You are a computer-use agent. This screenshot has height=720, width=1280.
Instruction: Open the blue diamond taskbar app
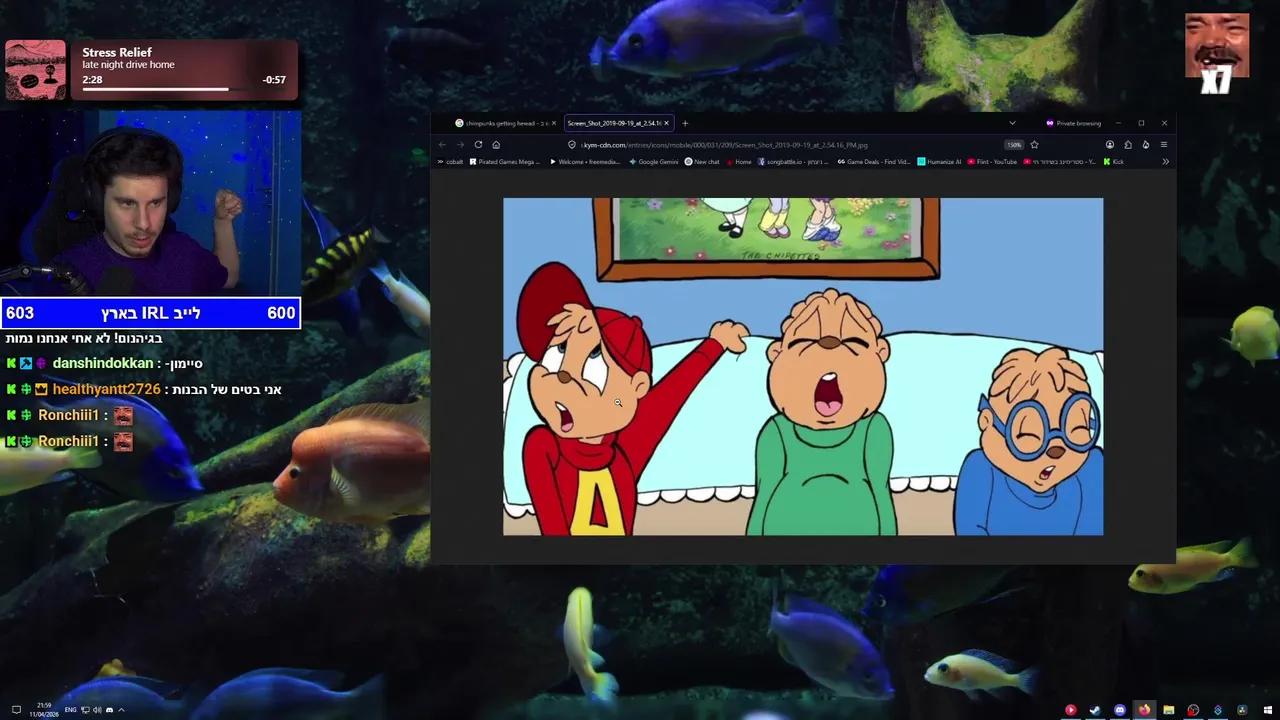tap(1218, 710)
